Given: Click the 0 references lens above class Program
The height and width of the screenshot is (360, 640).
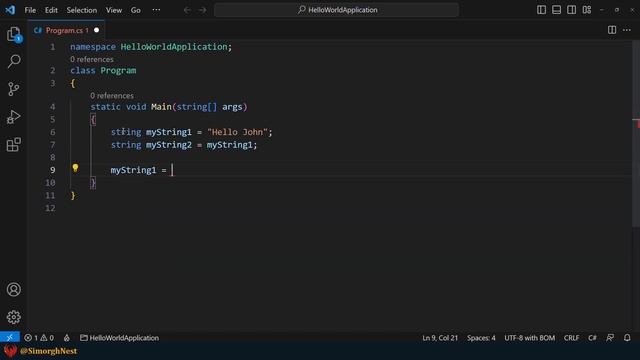Looking at the screenshot, I should pos(92,59).
